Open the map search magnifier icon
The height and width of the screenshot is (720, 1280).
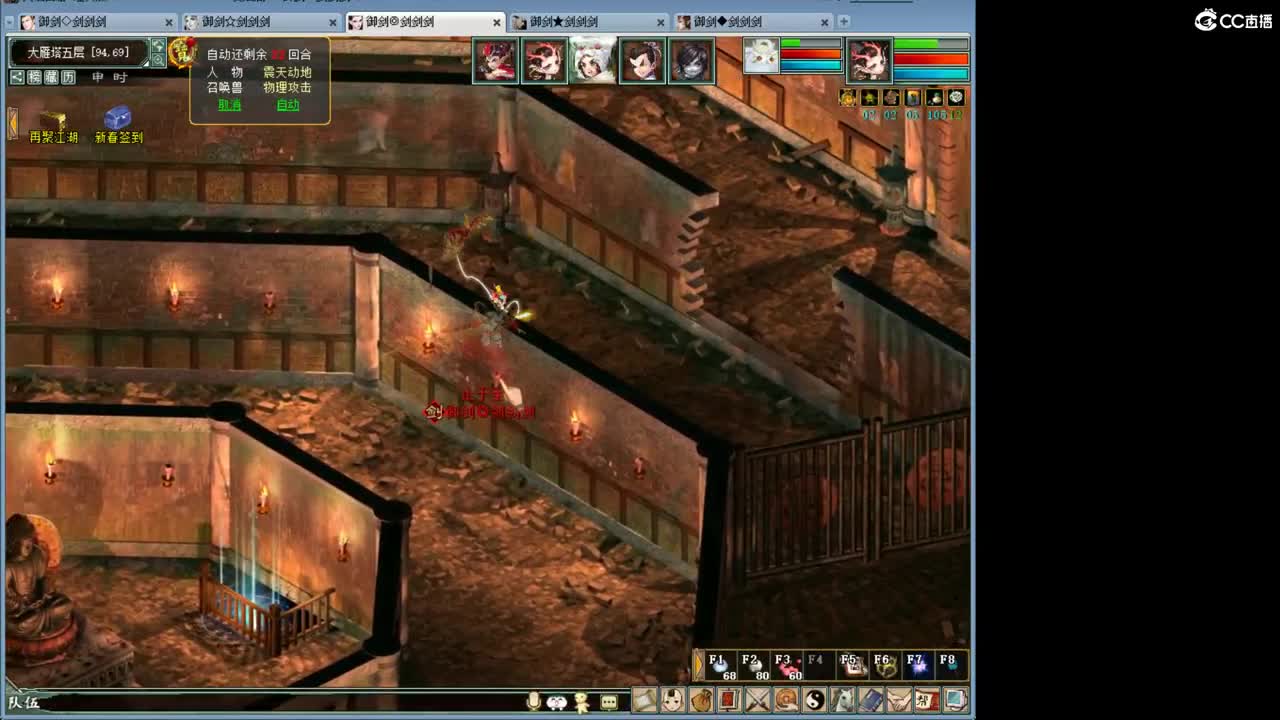click(158, 60)
